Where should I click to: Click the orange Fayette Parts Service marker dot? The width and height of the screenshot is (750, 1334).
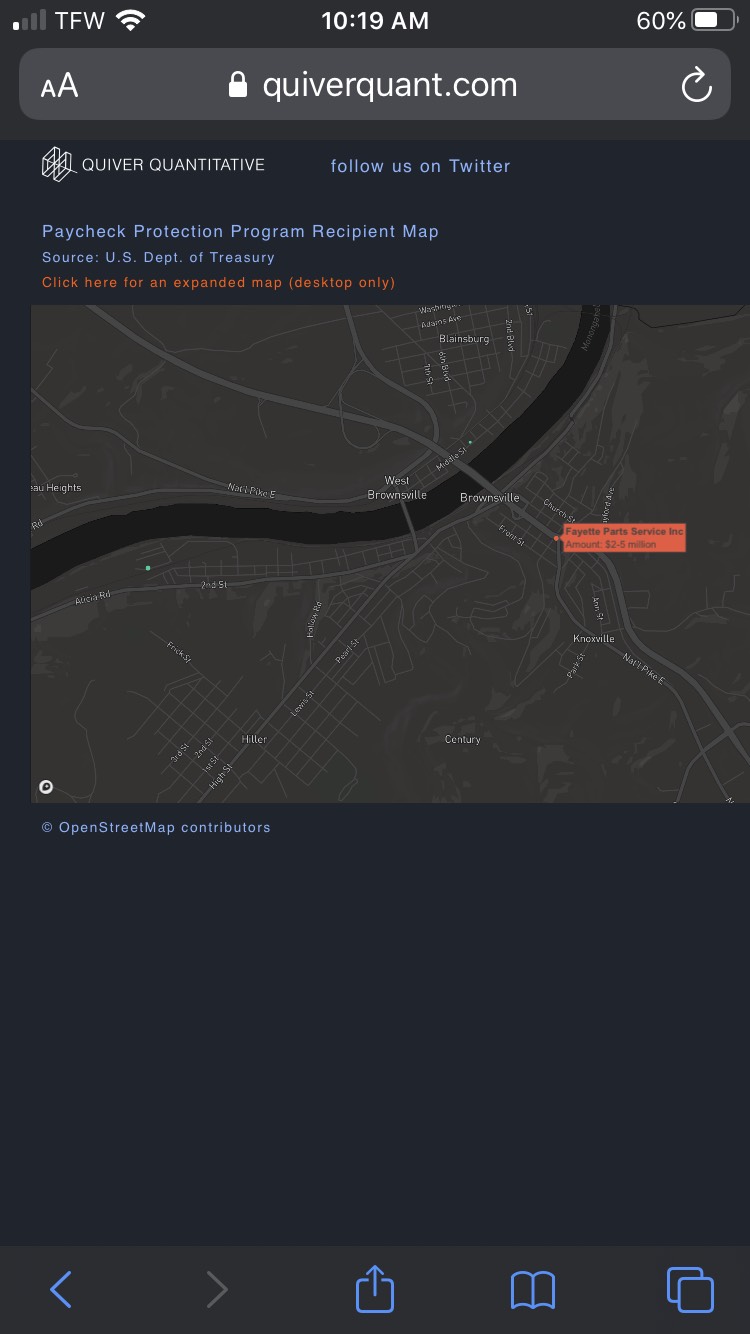coord(557,538)
